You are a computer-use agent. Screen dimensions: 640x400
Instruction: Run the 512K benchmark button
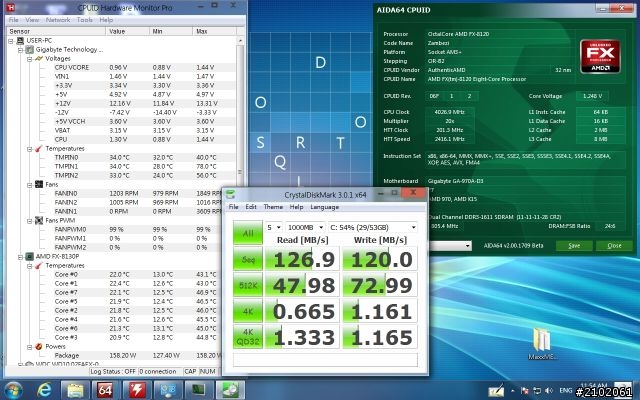tap(248, 285)
